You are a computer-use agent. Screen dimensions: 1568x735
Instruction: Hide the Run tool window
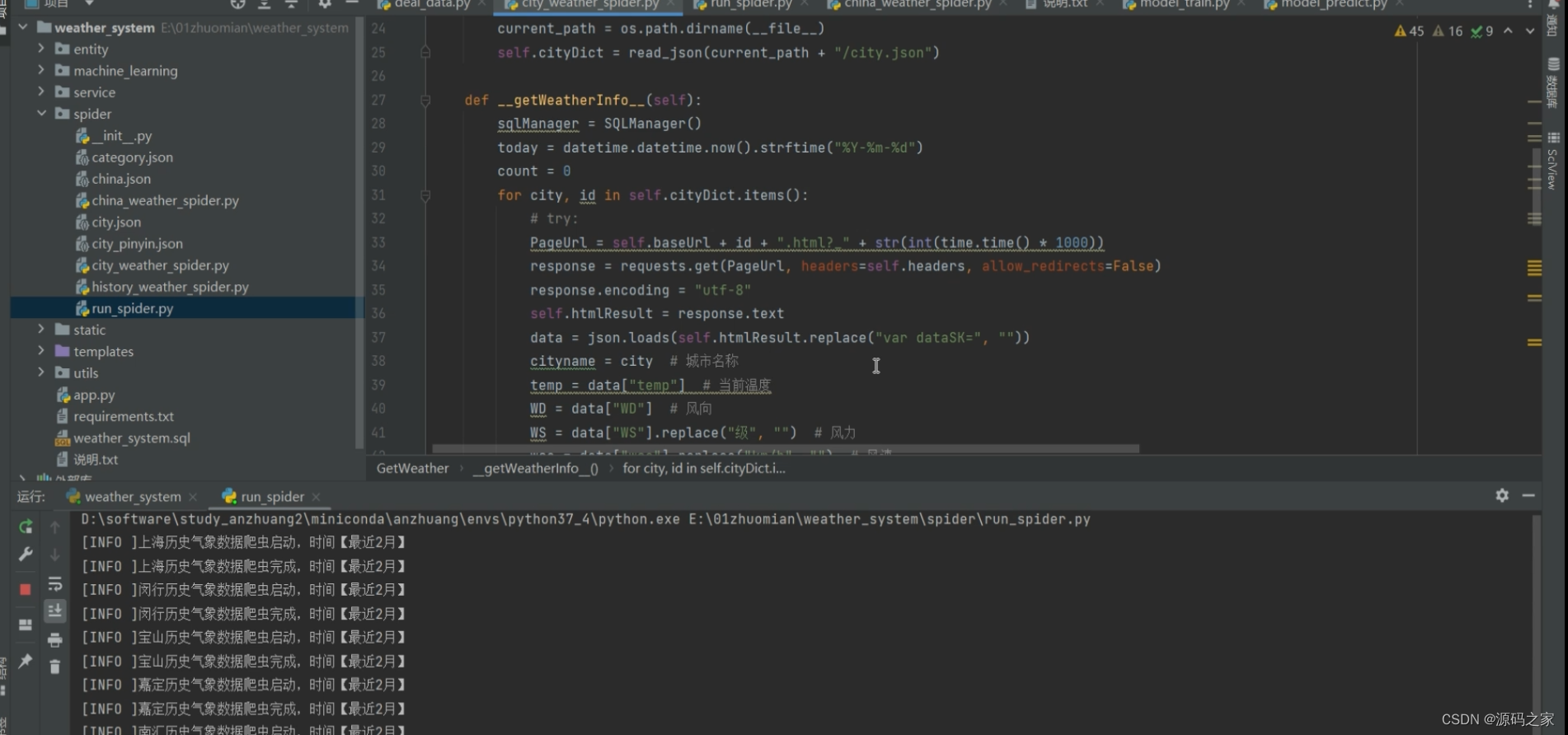[x=1528, y=495]
